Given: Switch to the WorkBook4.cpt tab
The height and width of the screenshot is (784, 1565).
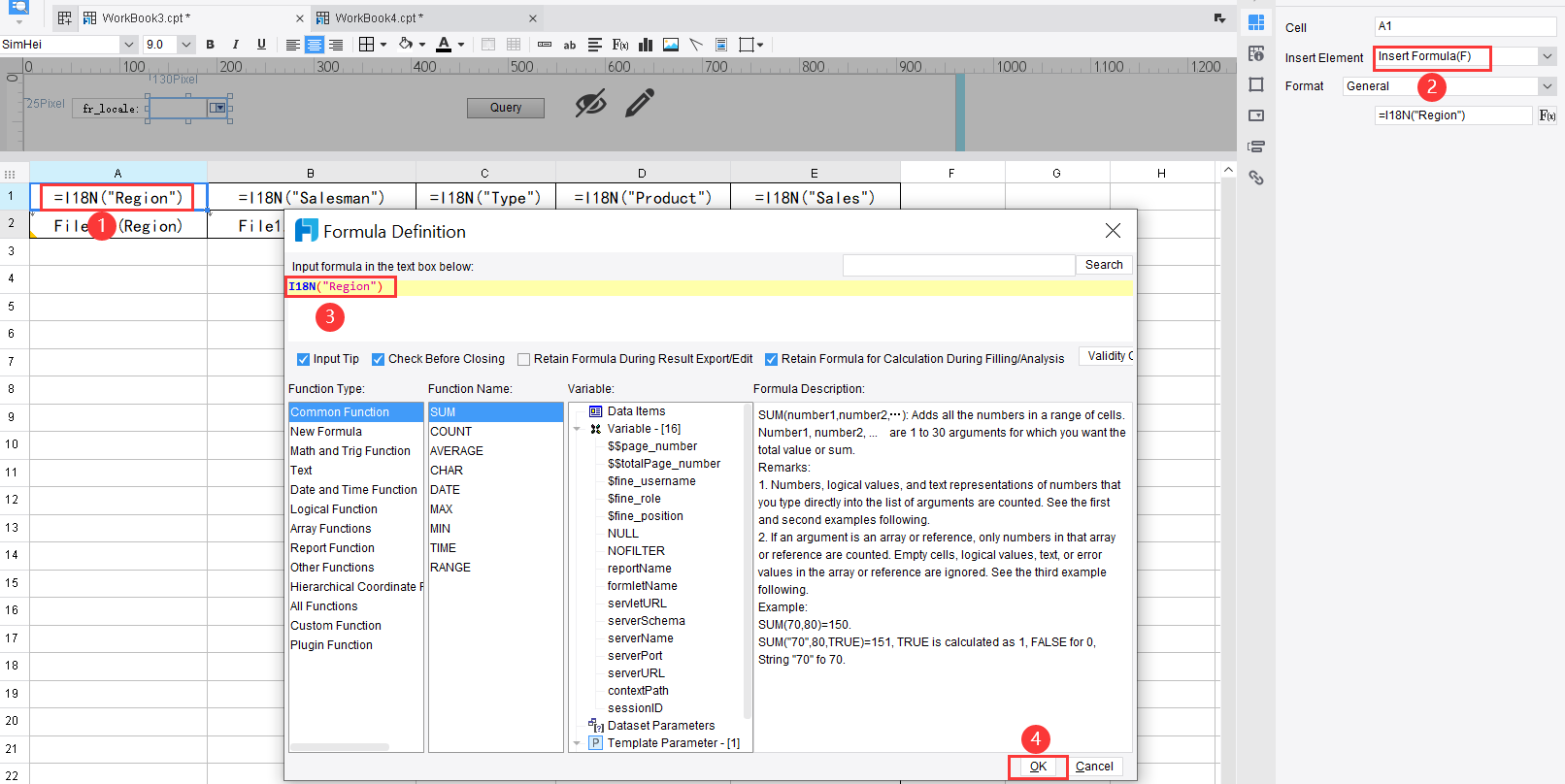Looking at the screenshot, I should (x=379, y=17).
